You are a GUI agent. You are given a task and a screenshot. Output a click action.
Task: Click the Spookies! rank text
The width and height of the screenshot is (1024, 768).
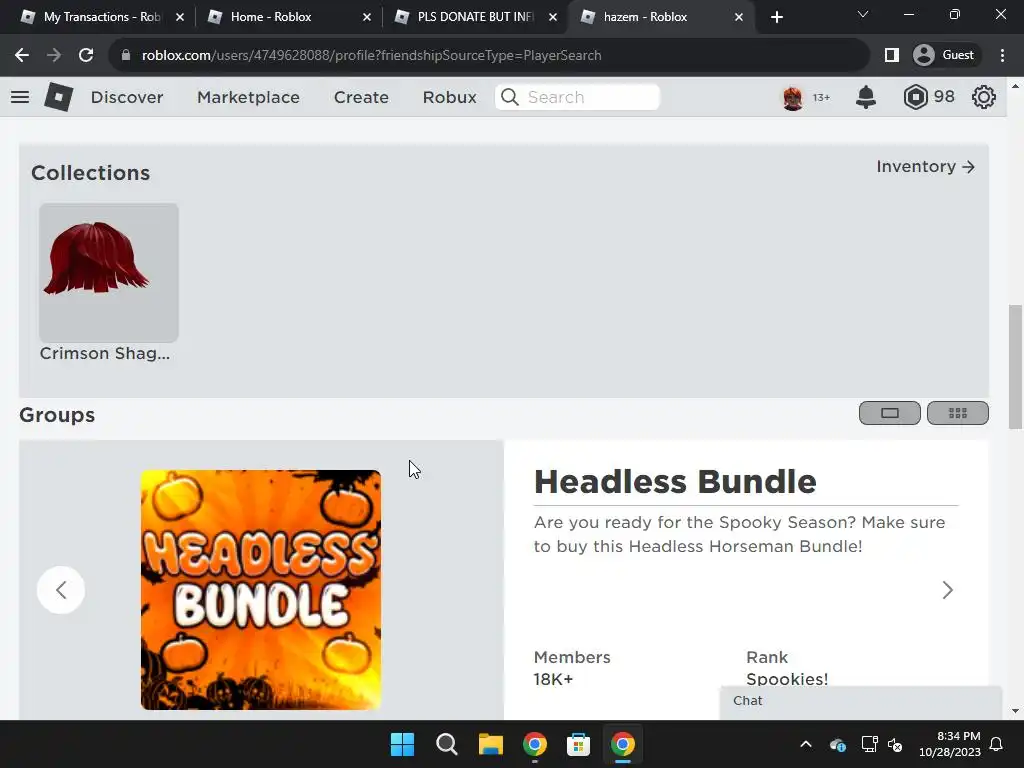click(787, 679)
